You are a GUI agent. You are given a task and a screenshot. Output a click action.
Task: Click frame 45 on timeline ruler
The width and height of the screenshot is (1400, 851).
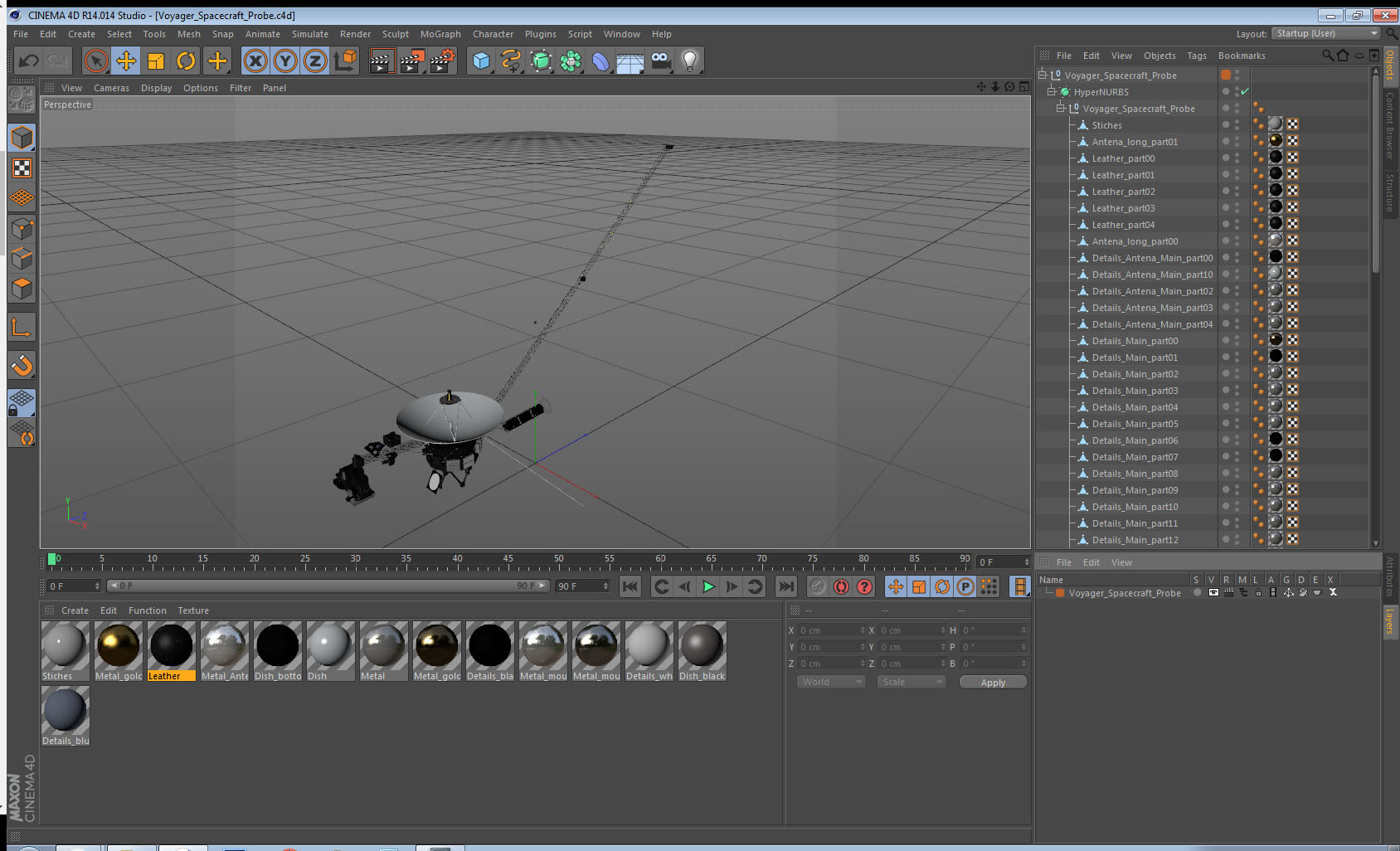point(508,562)
